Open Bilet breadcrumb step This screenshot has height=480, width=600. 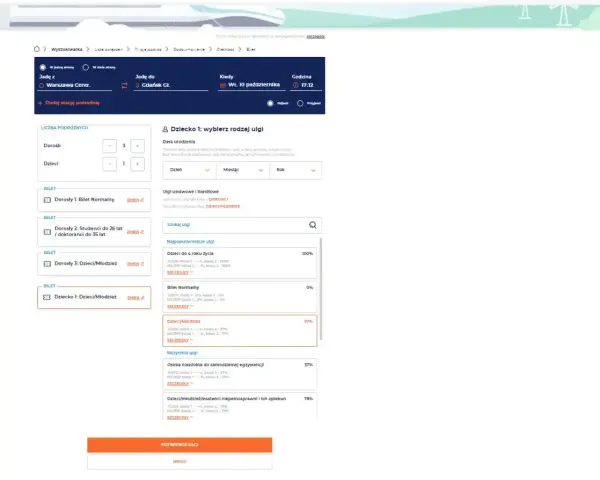(x=251, y=49)
